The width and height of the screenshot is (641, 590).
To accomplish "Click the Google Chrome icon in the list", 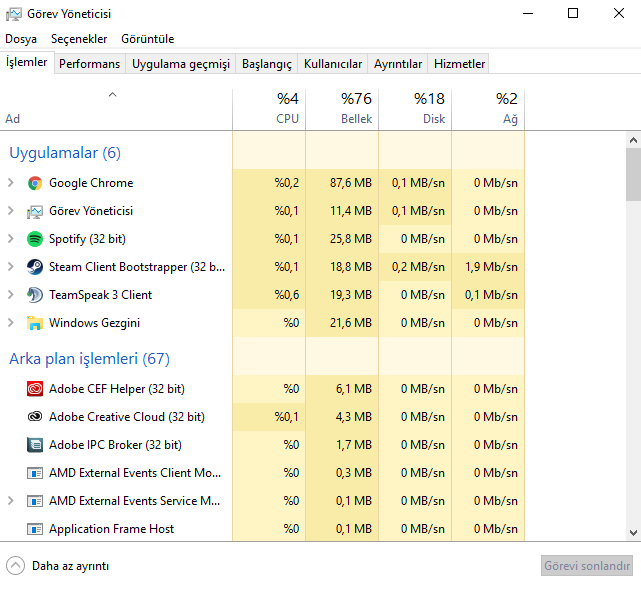I will (35, 183).
